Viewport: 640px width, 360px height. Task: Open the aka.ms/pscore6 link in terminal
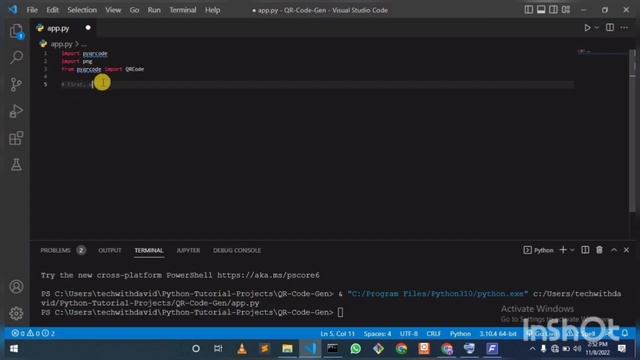(x=268, y=275)
